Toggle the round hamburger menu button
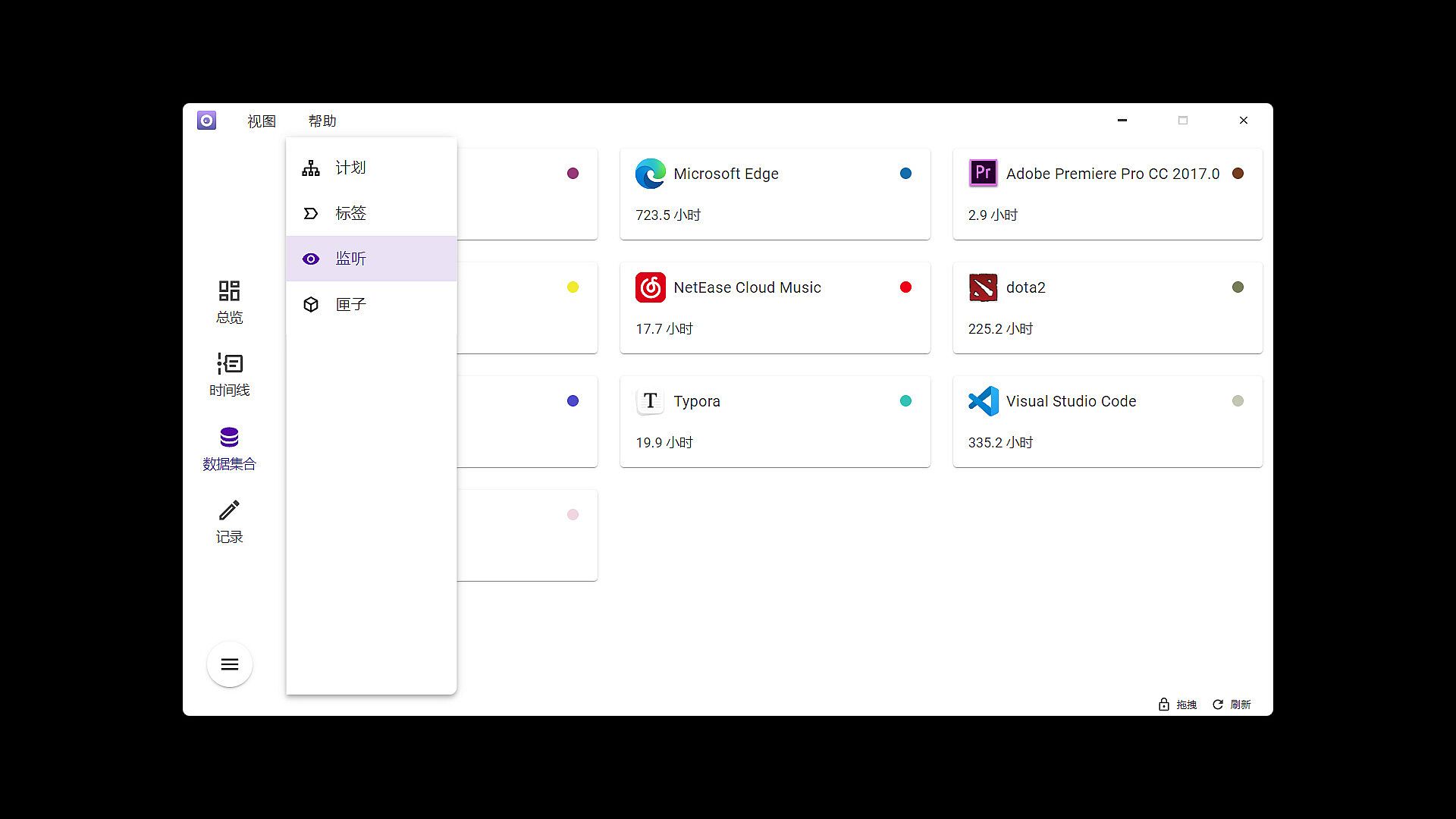 [229, 664]
